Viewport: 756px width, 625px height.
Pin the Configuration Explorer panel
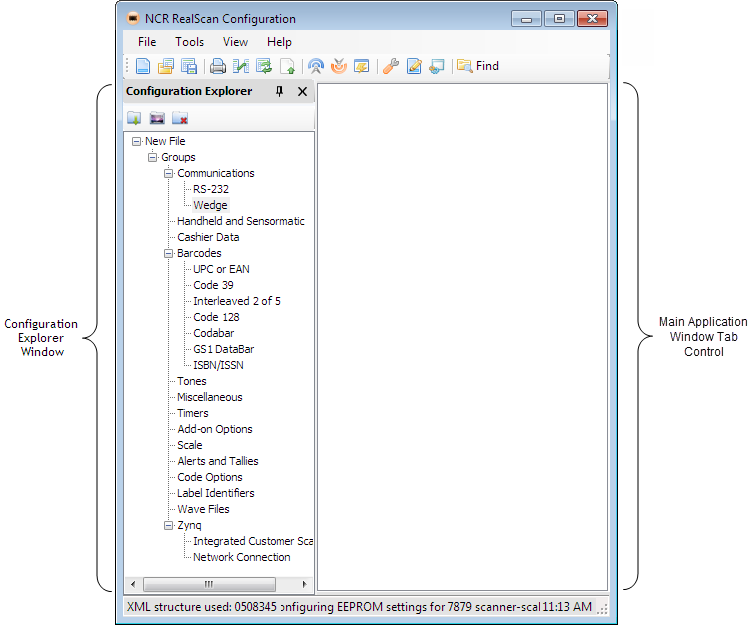279,91
